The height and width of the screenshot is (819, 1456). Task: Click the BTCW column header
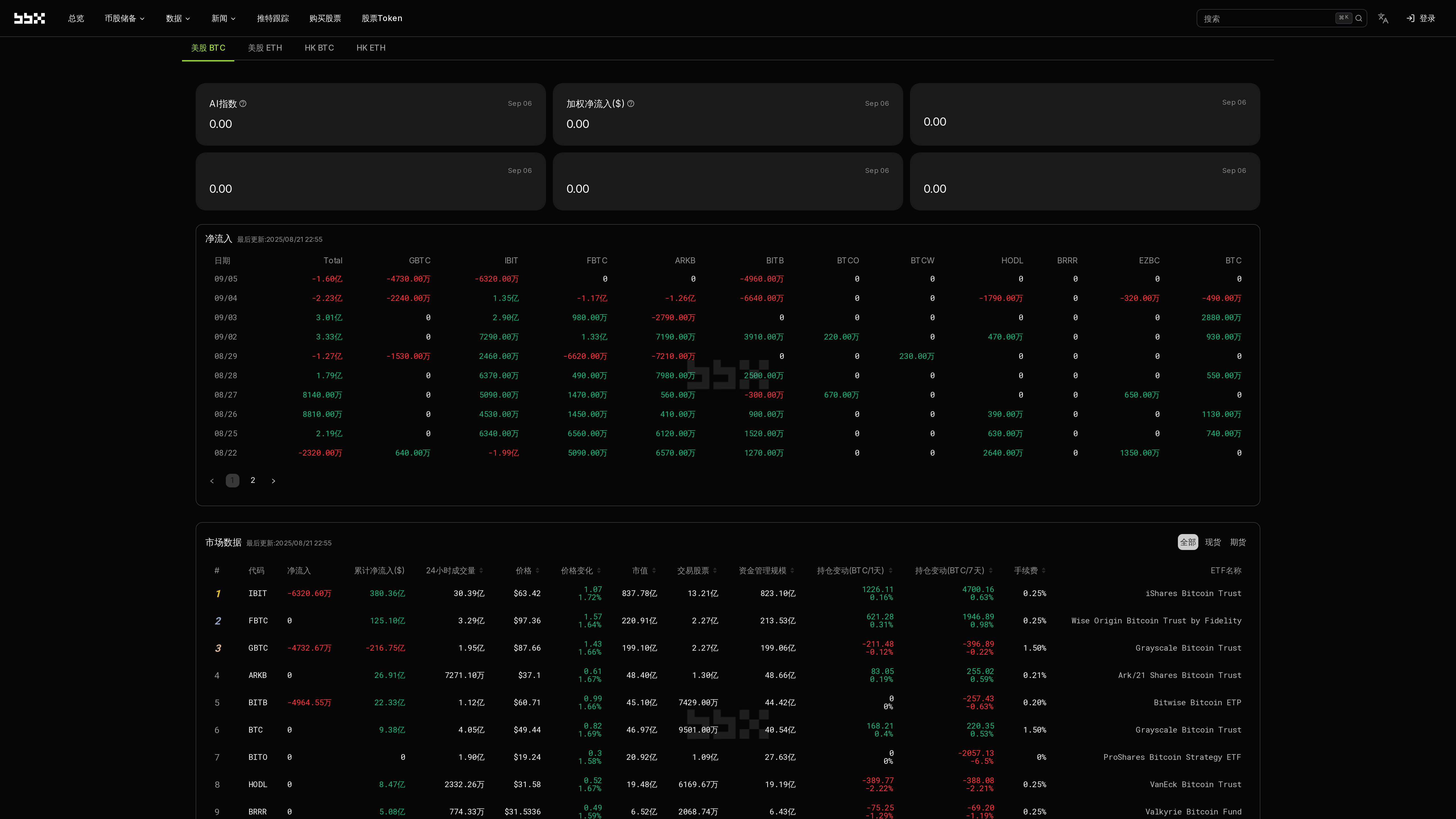tap(923, 260)
